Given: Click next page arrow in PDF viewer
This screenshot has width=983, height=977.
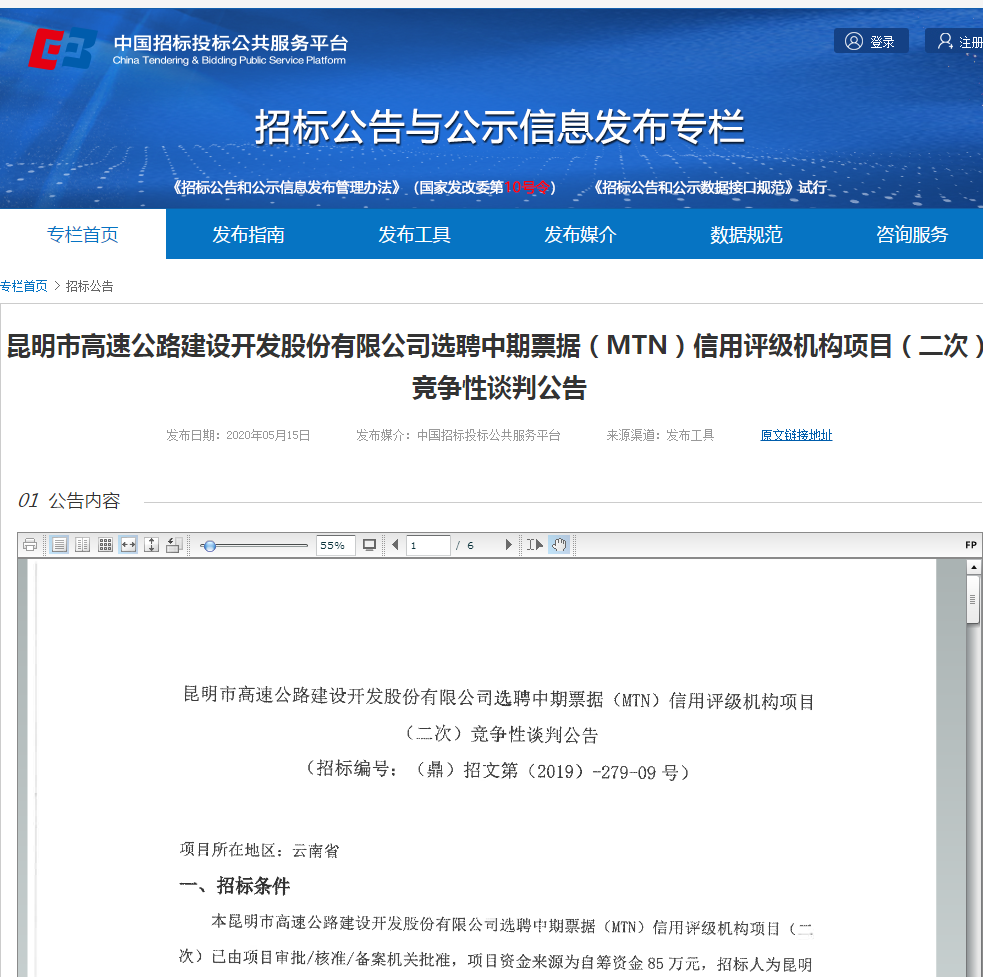Looking at the screenshot, I should 509,544.
